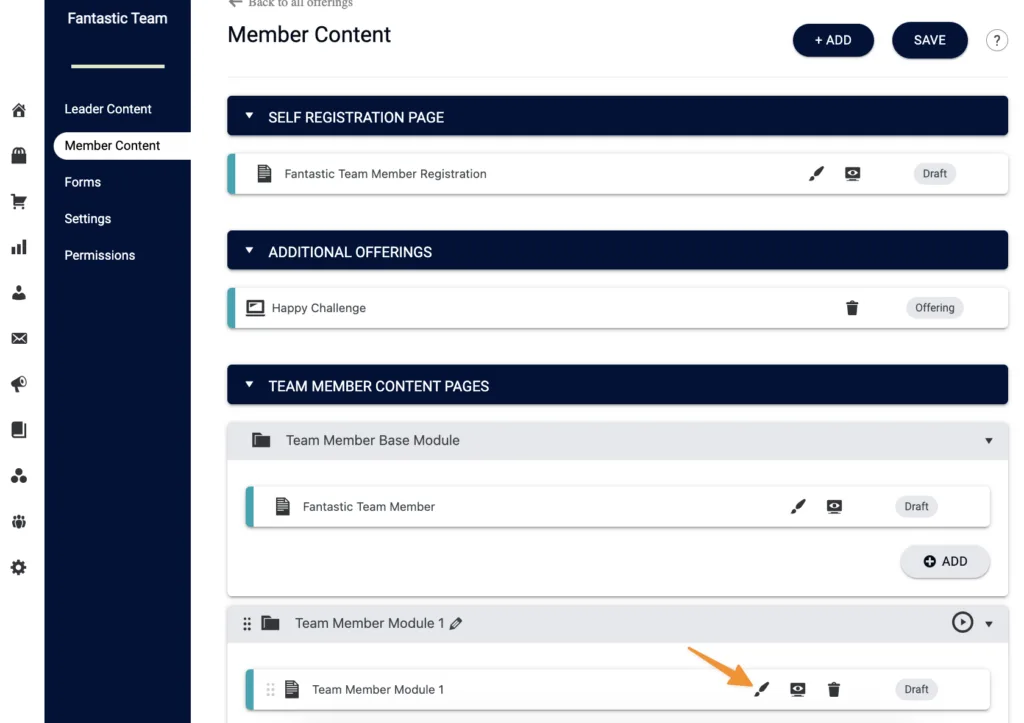Screen dimensions: 1024x723
Task: Open the Permissions section
Action: coord(99,255)
